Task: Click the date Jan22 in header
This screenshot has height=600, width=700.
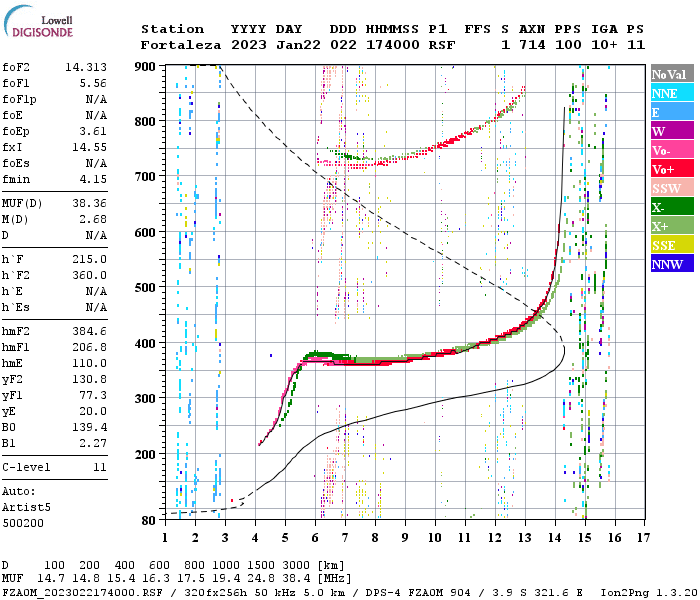Action: coord(298,45)
